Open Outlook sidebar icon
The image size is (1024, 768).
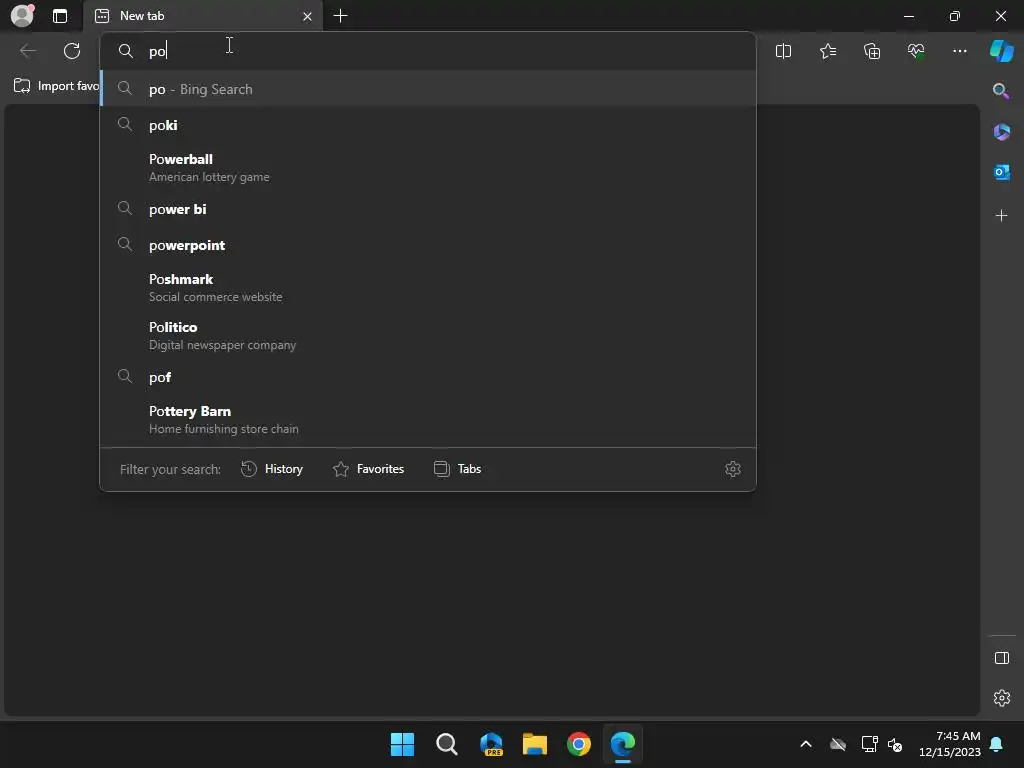tap(1001, 172)
